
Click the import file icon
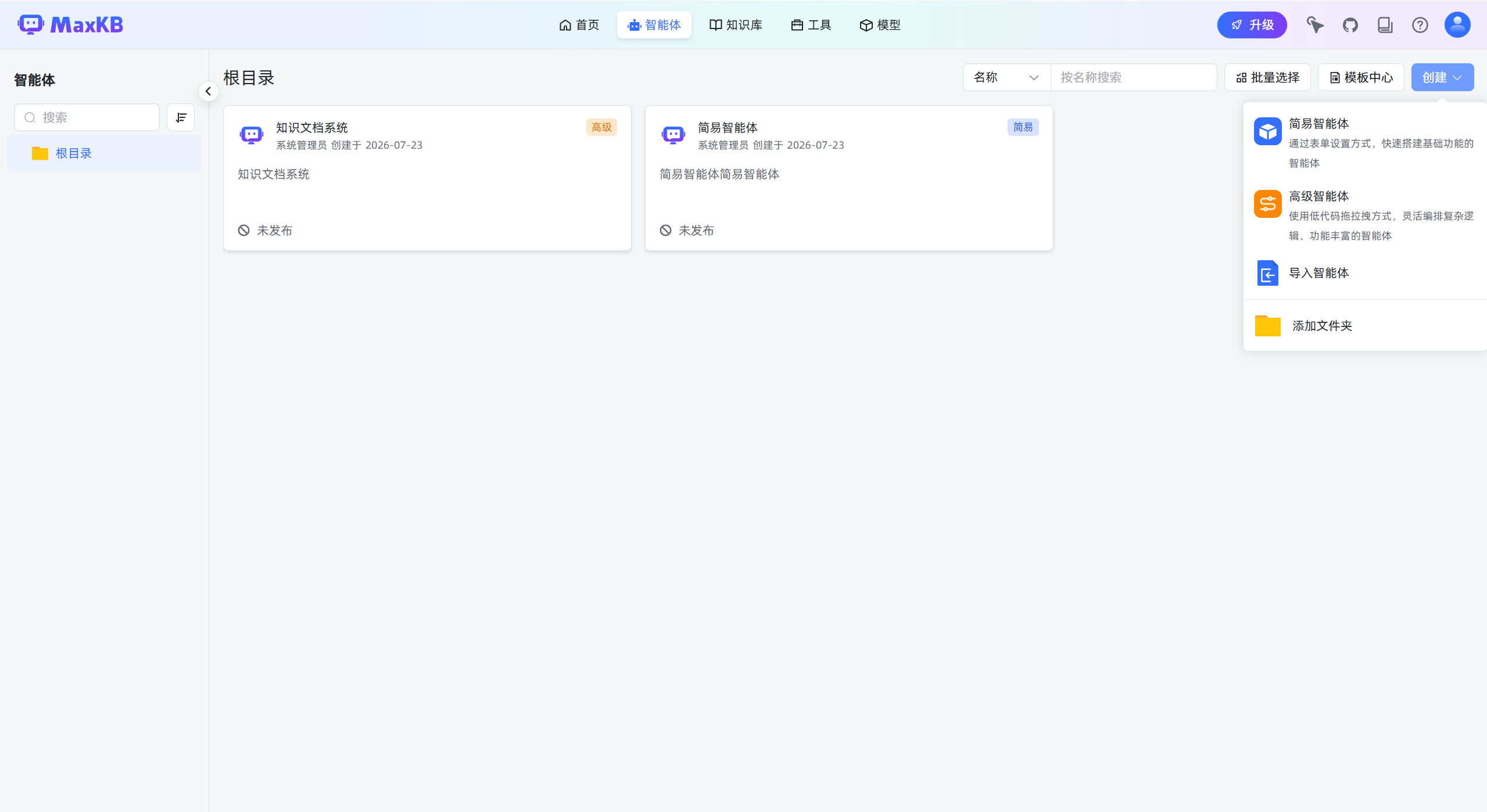[x=1267, y=273]
